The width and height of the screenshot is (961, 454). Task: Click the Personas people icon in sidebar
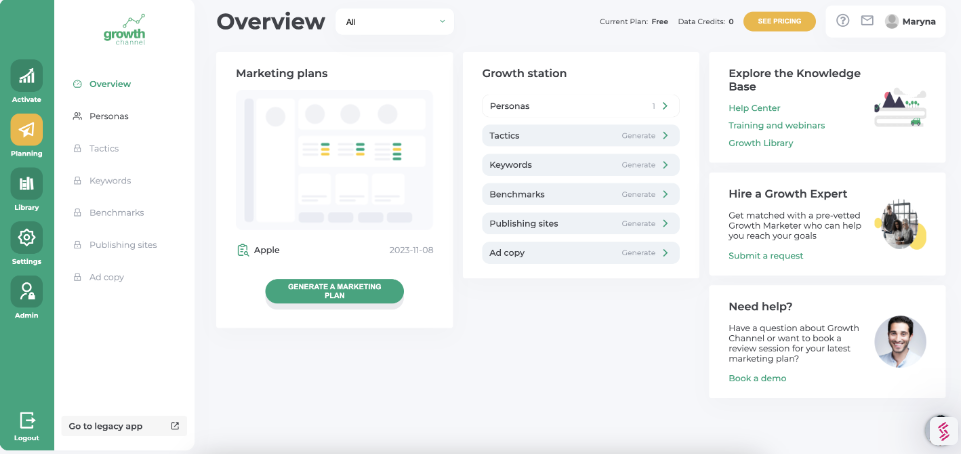click(x=77, y=116)
